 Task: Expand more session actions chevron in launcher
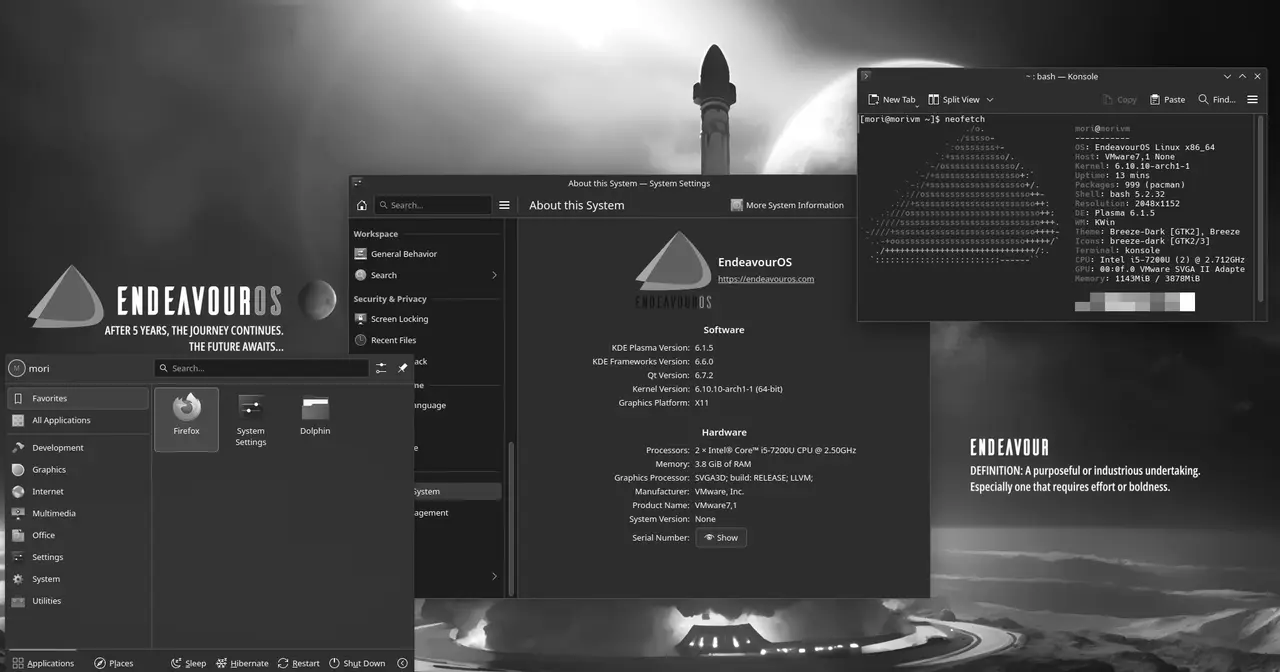[403, 663]
